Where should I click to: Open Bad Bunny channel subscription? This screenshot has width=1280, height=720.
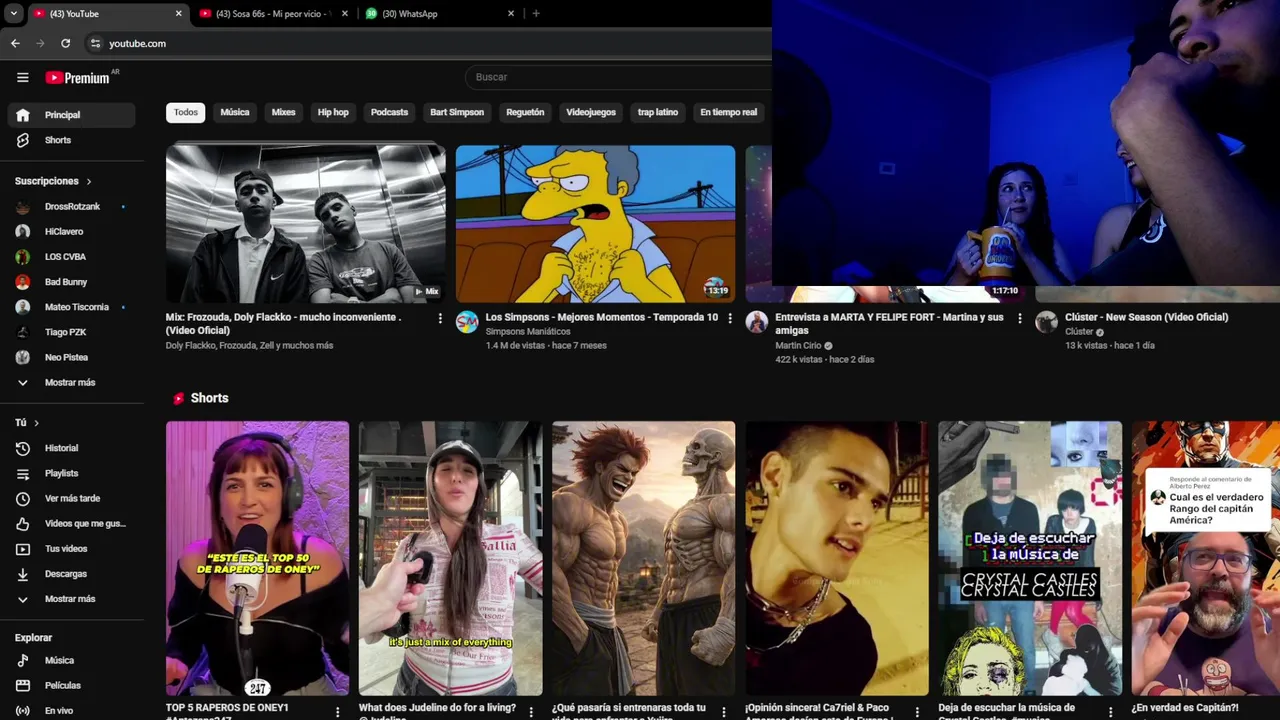70,282
